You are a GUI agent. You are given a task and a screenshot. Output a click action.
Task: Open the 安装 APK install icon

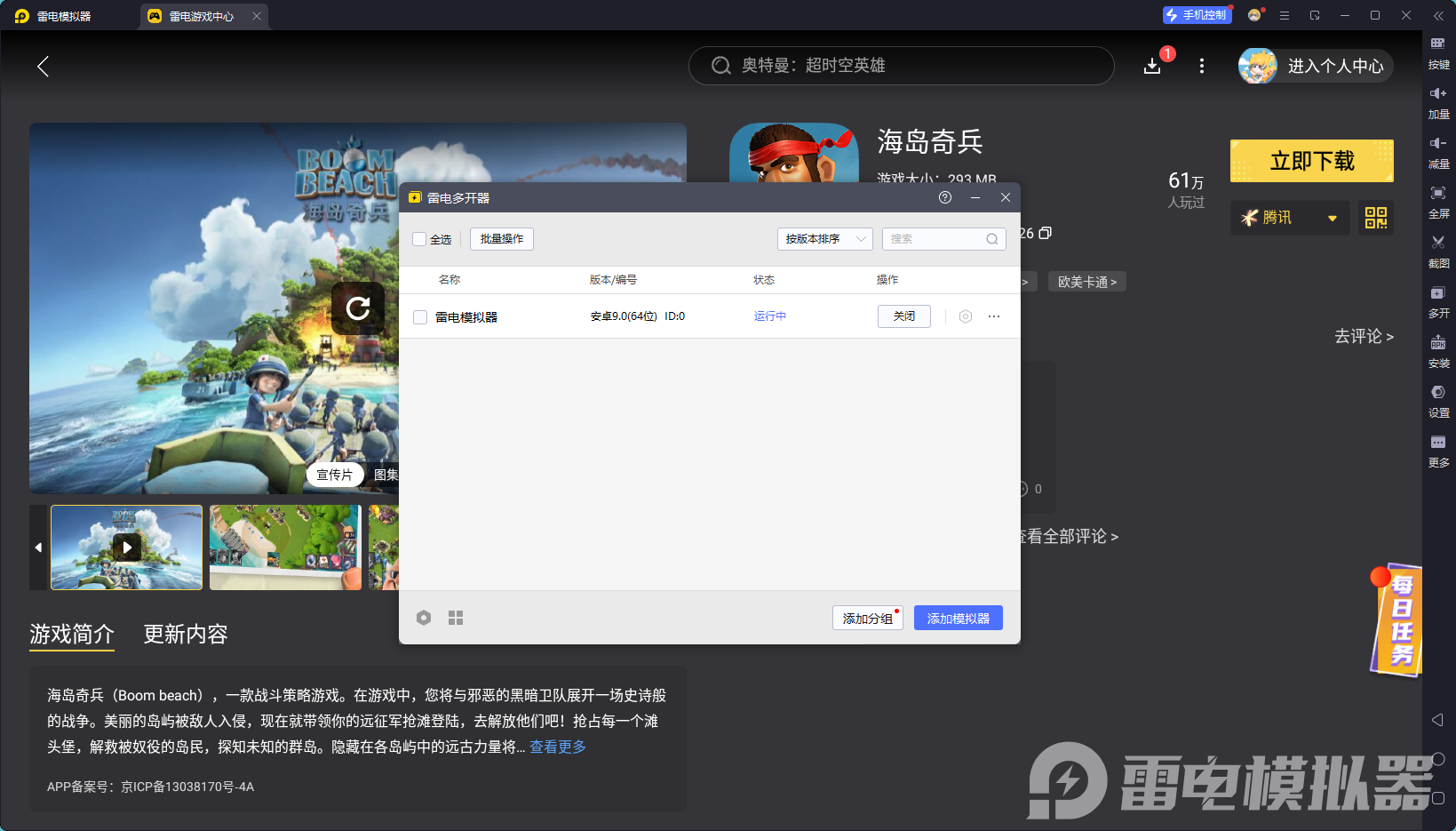pyautogui.click(x=1437, y=350)
